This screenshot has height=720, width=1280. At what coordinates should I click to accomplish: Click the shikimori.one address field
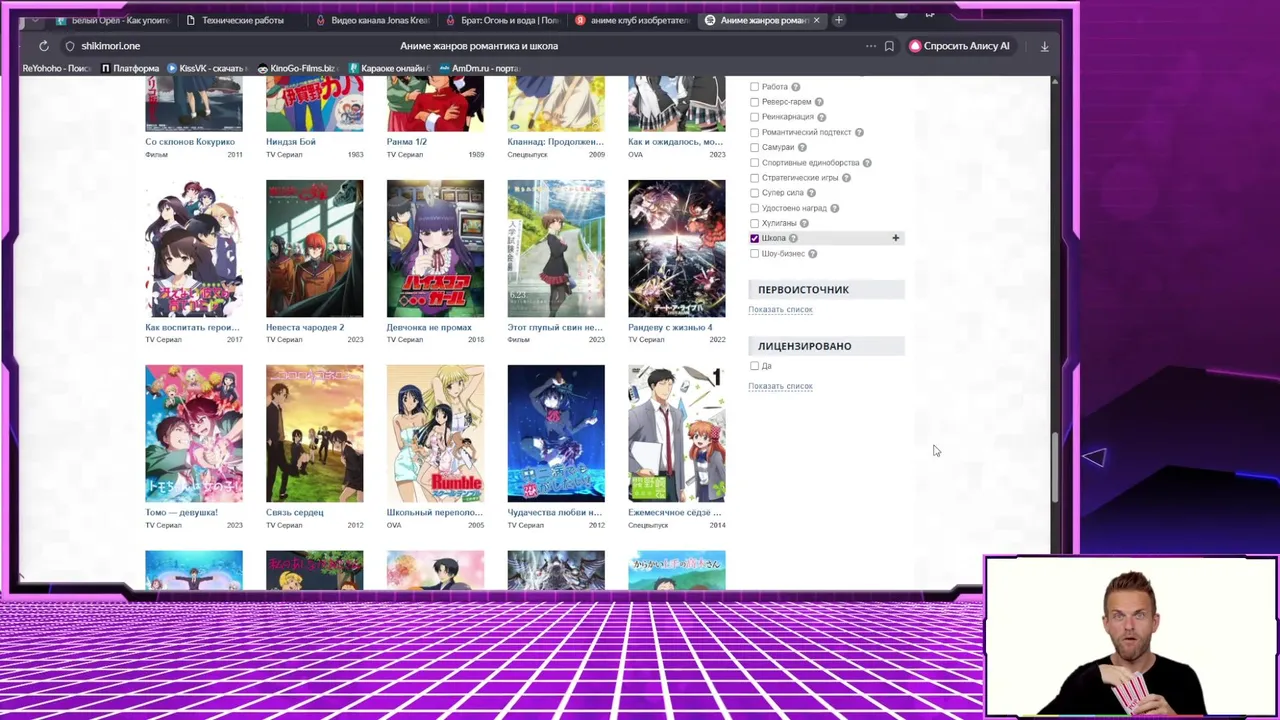click(x=110, y=46)
